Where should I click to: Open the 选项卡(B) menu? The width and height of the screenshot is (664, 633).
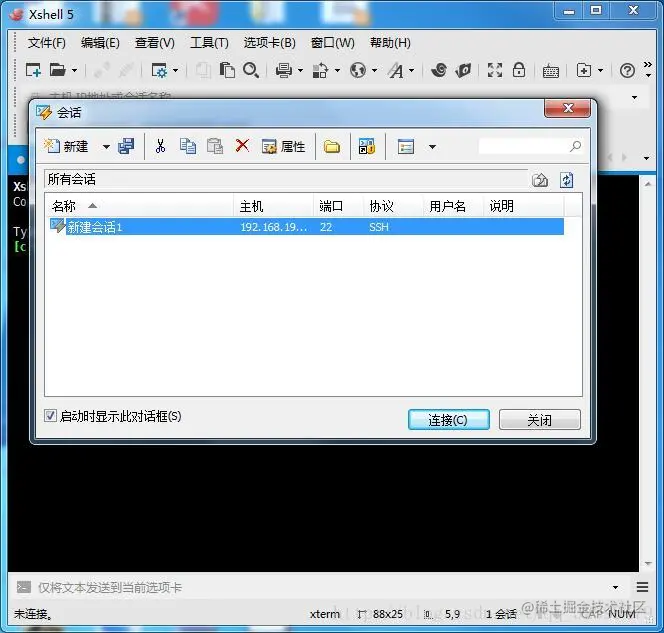(269, 43)
